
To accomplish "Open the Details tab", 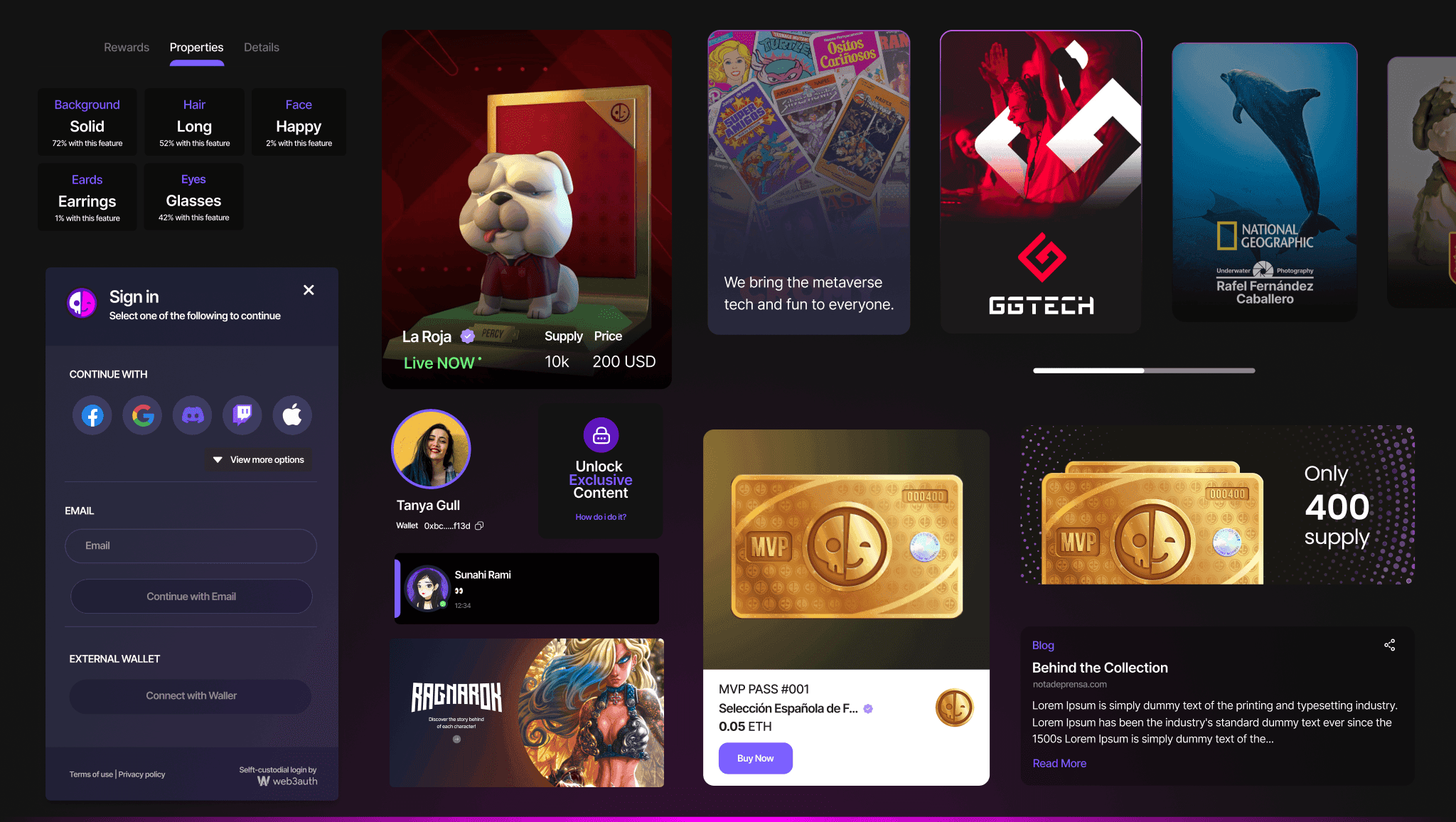I will click(x=262, y=48).
